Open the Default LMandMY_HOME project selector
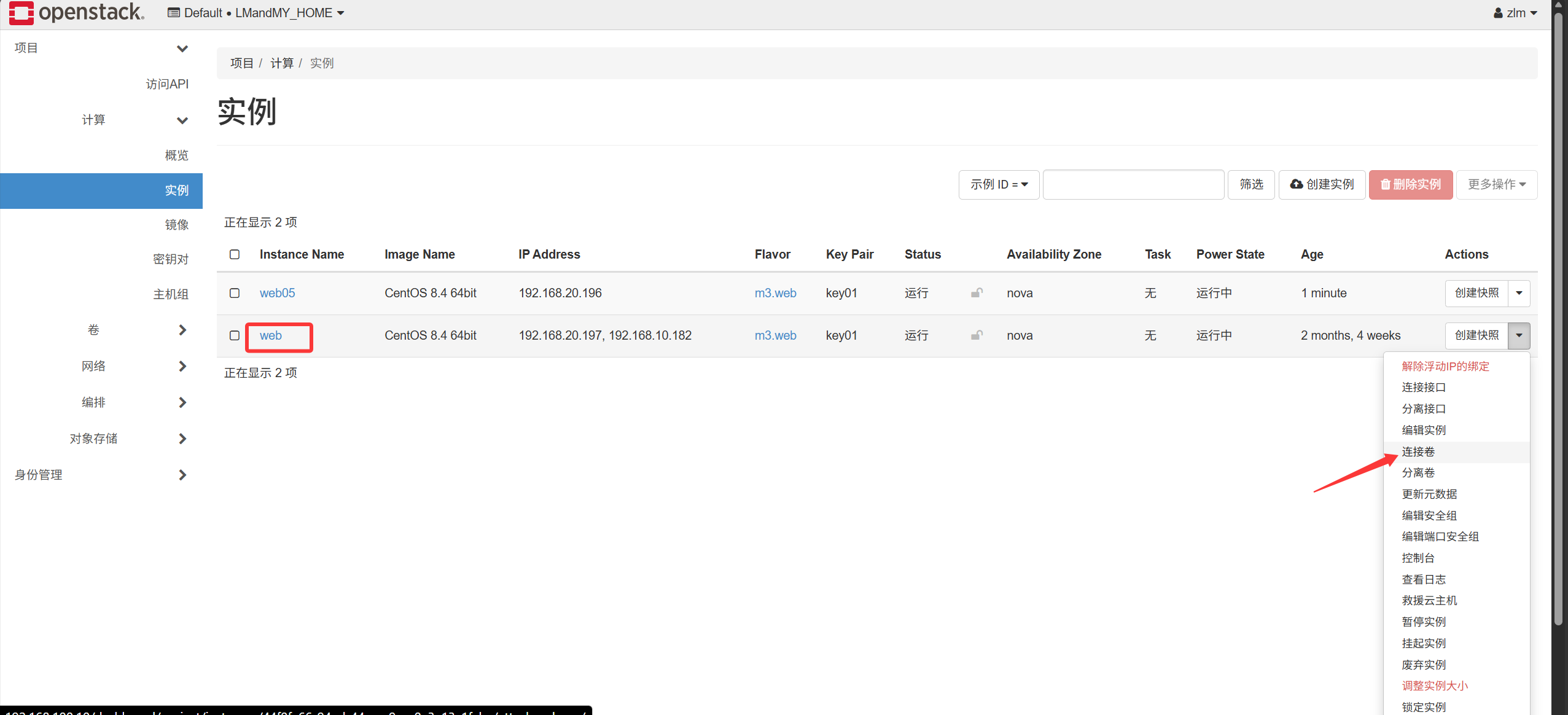The height and width of the screenshot is (715, 1568). point(256,13)
